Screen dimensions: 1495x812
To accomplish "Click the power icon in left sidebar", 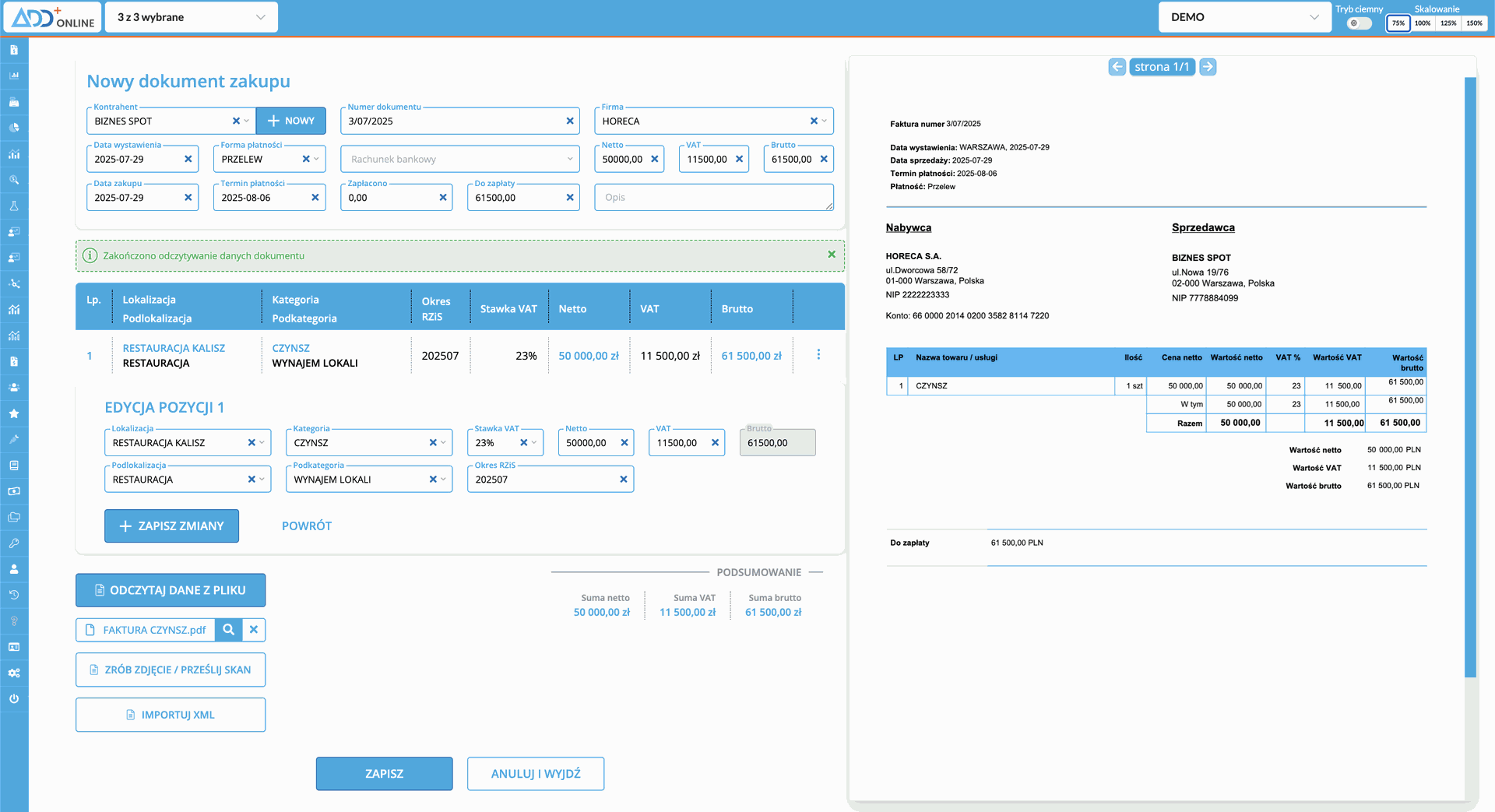I will 14,698.
